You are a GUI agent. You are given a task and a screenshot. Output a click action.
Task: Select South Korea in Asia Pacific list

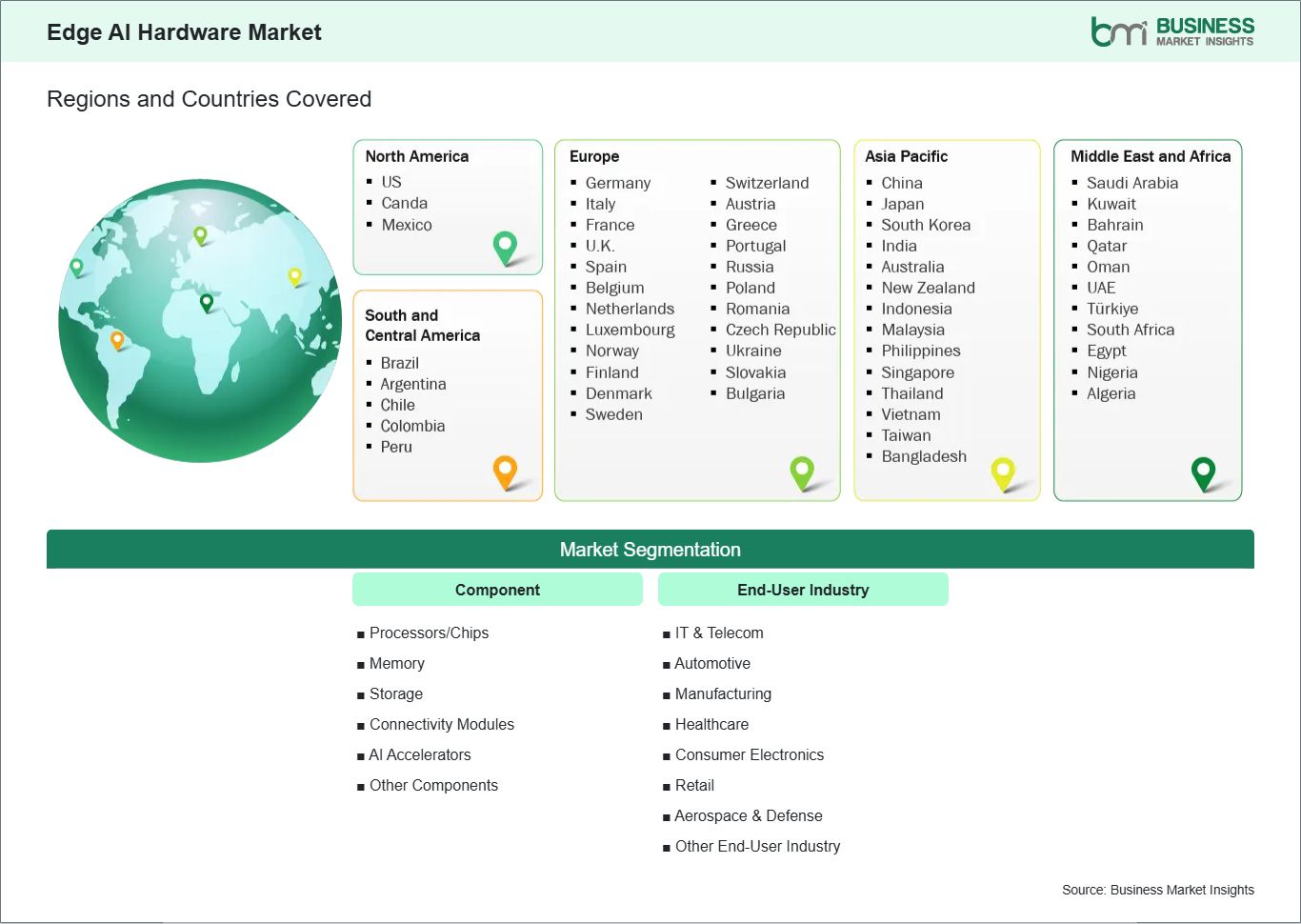(925, 225)
